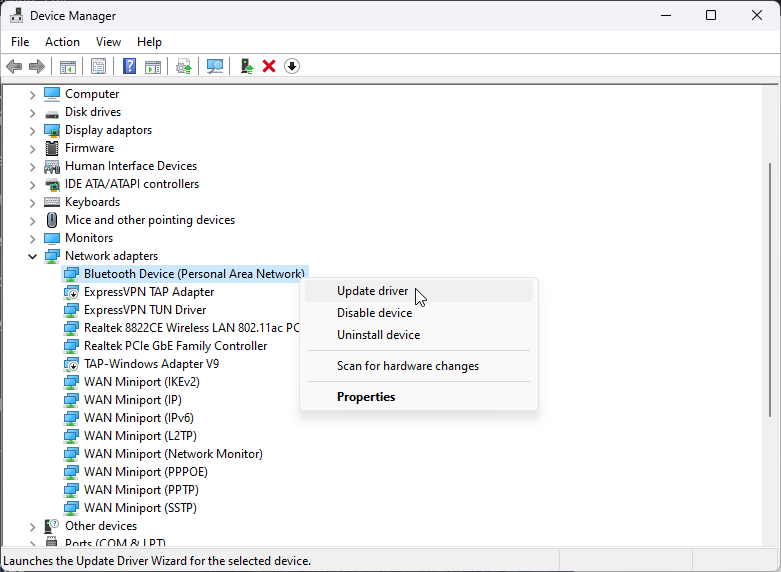The width and height of the screenshot is (781, 572).
Task: Click the update device driver toolbar icon
Action: (x=246, y=66)
